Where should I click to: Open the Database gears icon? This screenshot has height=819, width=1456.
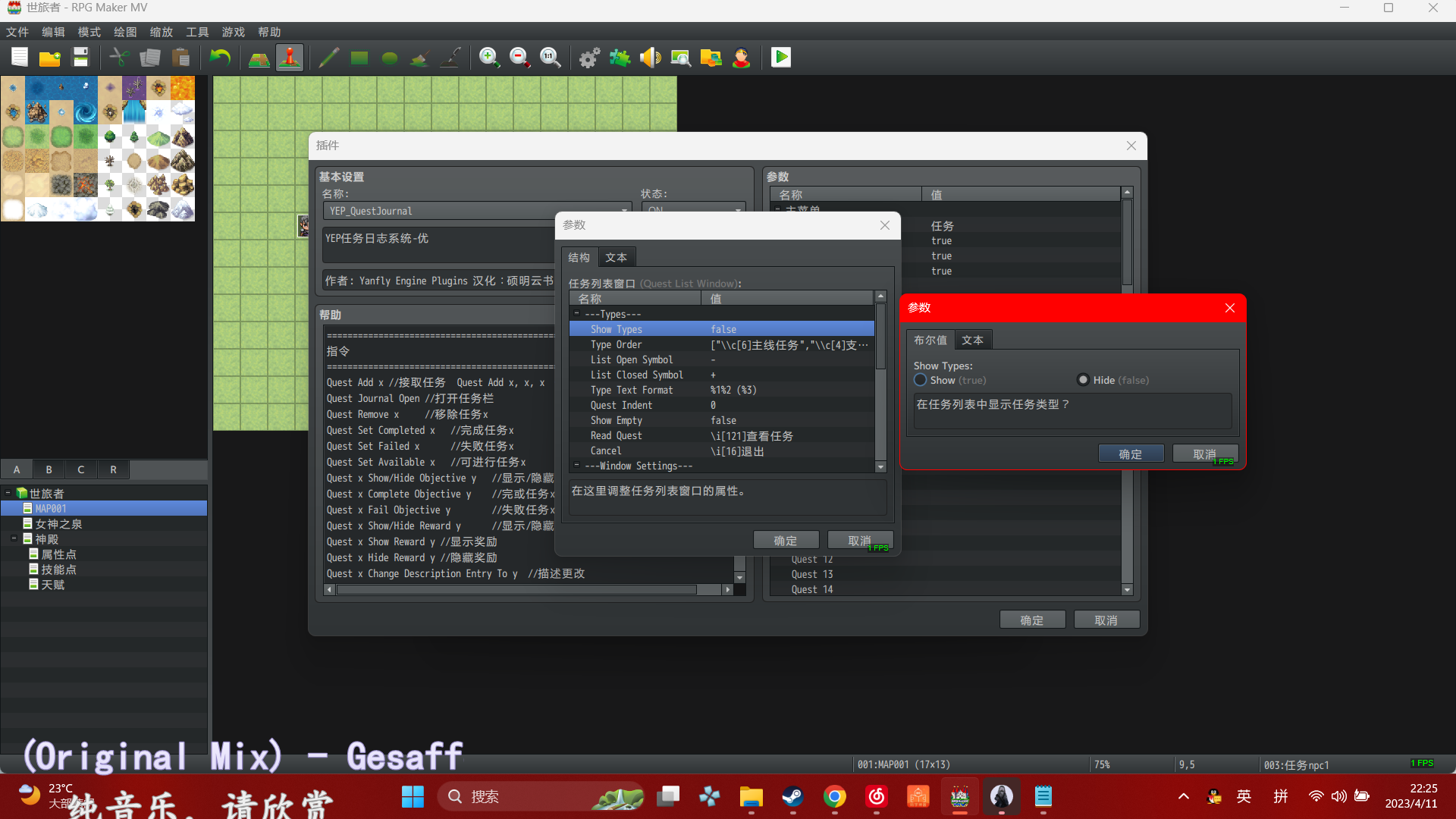[x=589, y=58]
